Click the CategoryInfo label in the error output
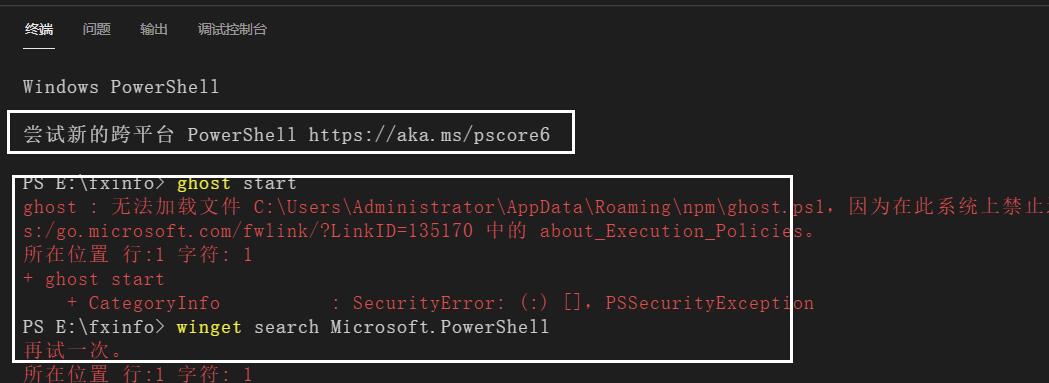This screenshot has height=383, width=1049. click(154, 303)
